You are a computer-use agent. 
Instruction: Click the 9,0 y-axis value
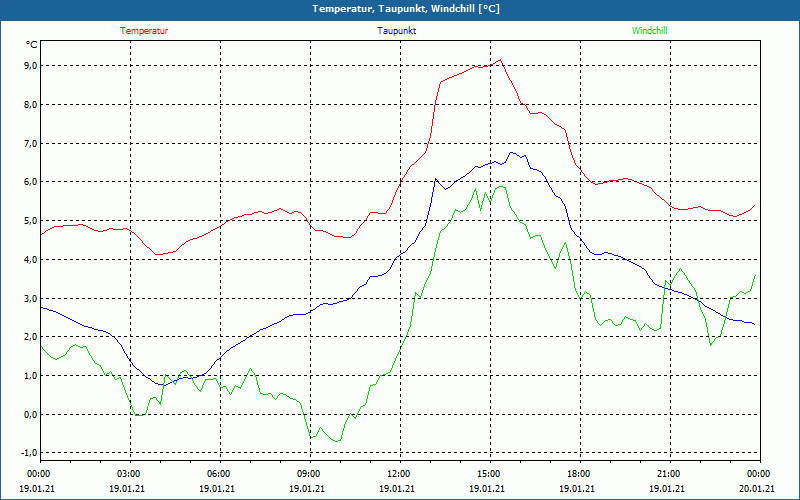(31, 66)
